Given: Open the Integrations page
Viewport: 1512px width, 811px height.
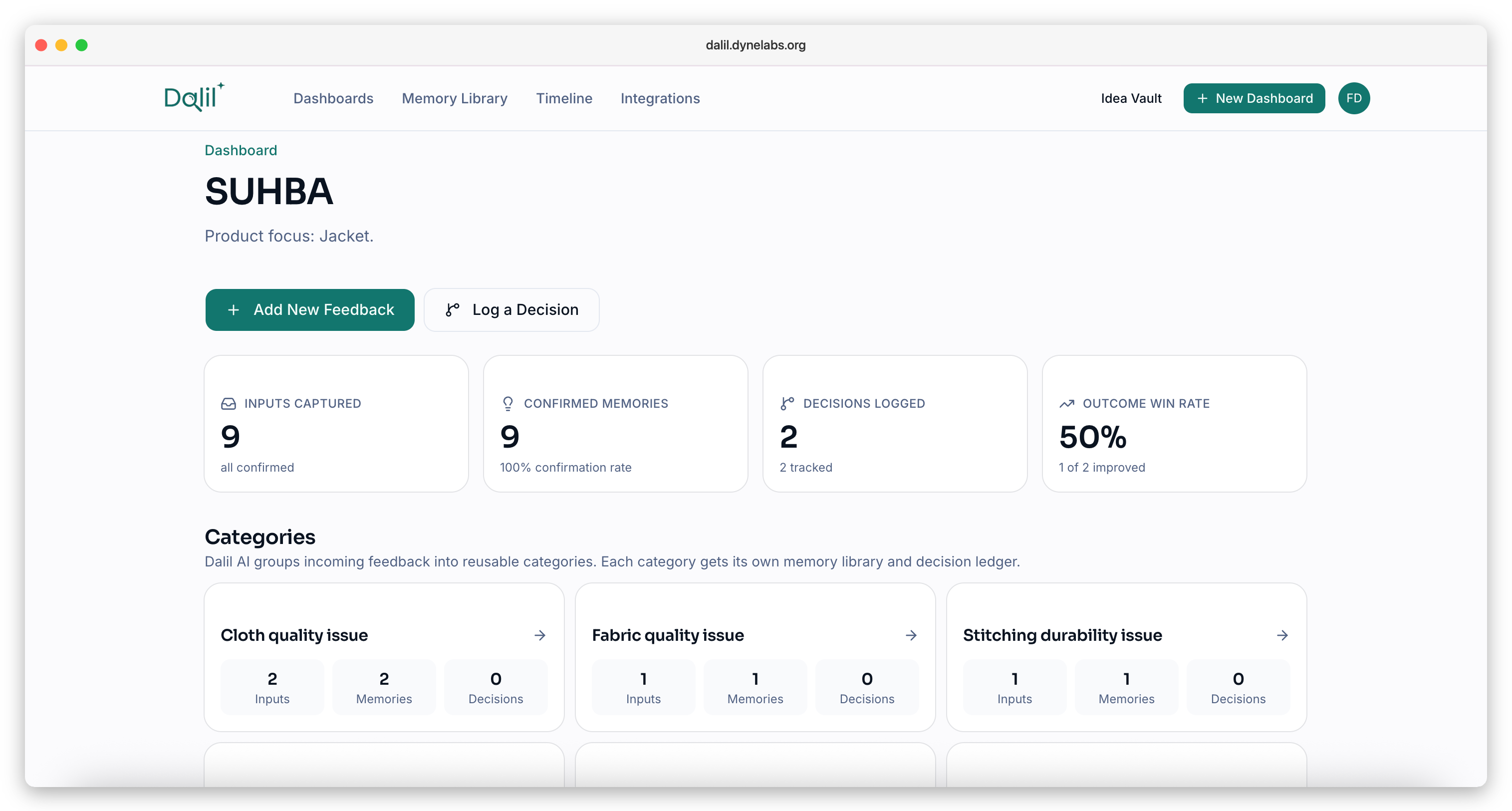Looking at the screenshot, I should pos(660,98).
